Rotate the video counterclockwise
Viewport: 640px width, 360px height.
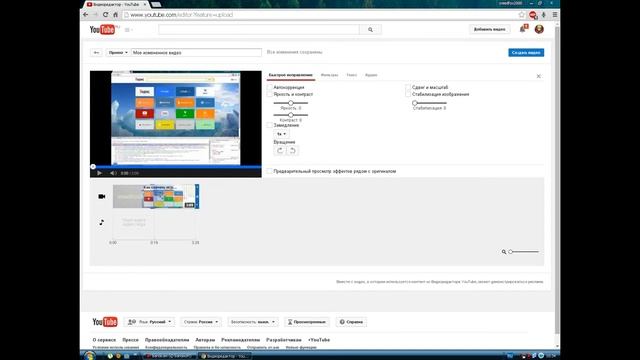292,151
